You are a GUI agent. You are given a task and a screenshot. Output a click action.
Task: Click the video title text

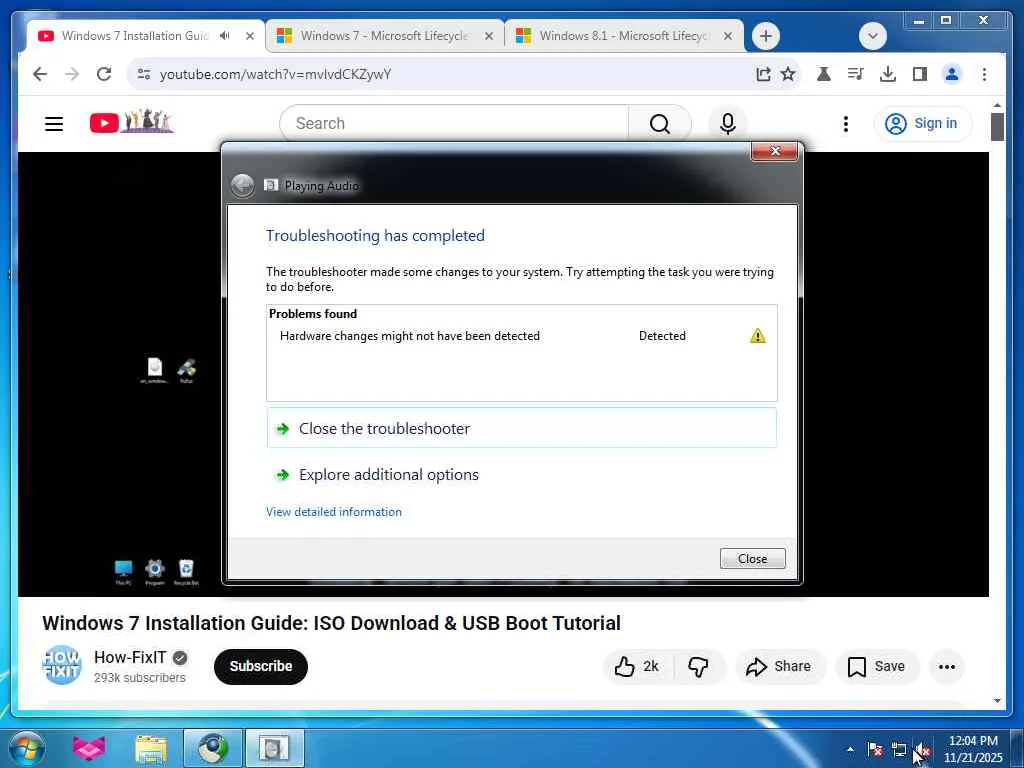332,622
